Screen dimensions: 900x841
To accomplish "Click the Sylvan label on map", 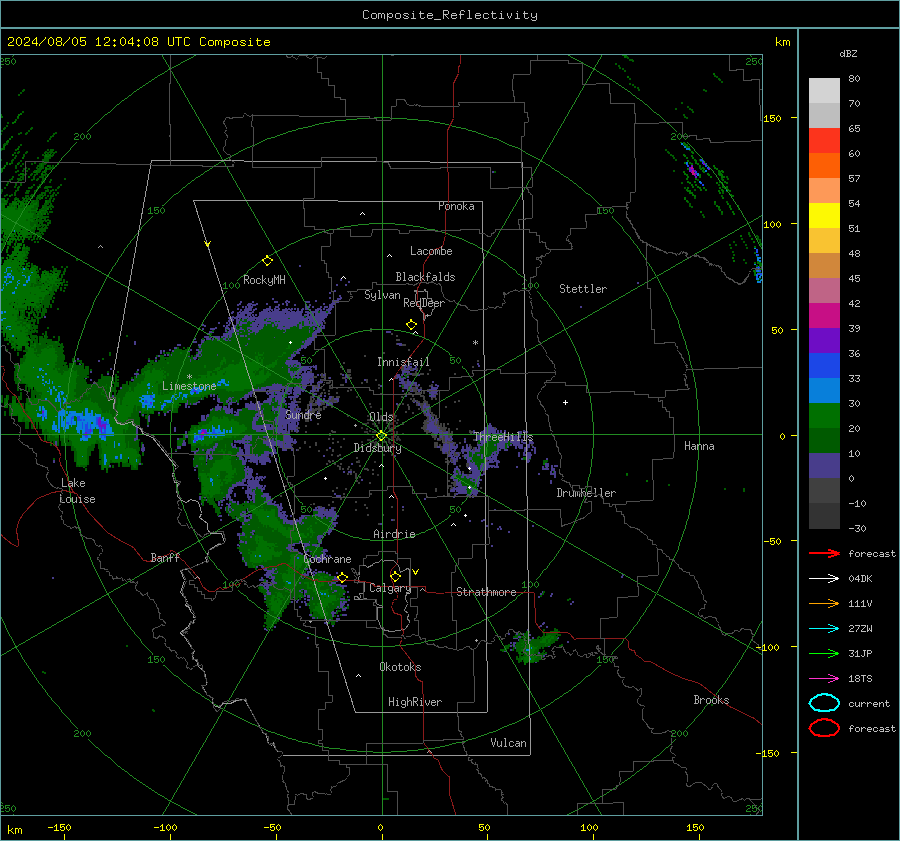I will point(382,295).
